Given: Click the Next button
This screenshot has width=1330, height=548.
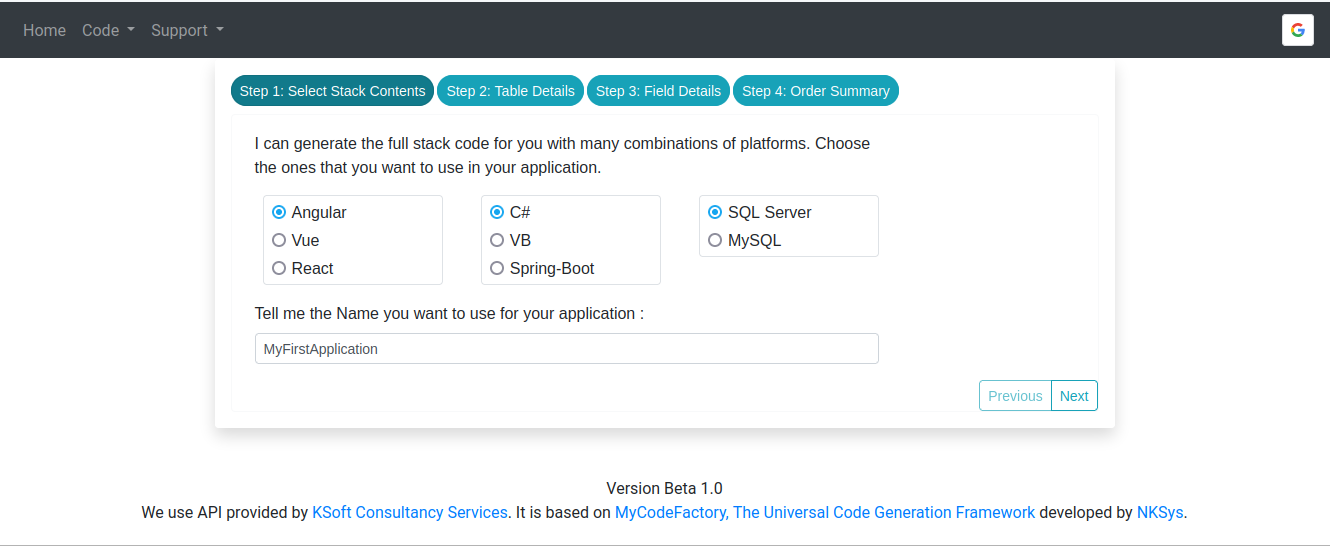Looking at the screenshot, I should coord(1074,396).
